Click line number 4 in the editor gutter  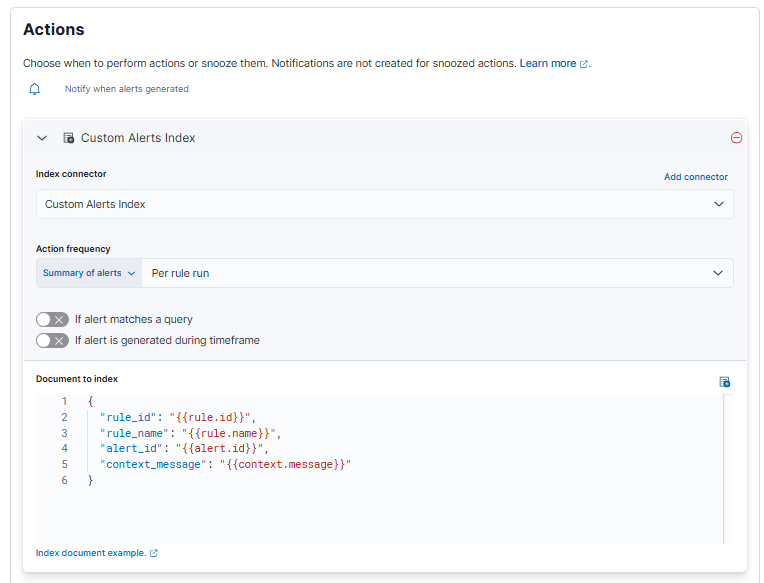click(64, 449)
